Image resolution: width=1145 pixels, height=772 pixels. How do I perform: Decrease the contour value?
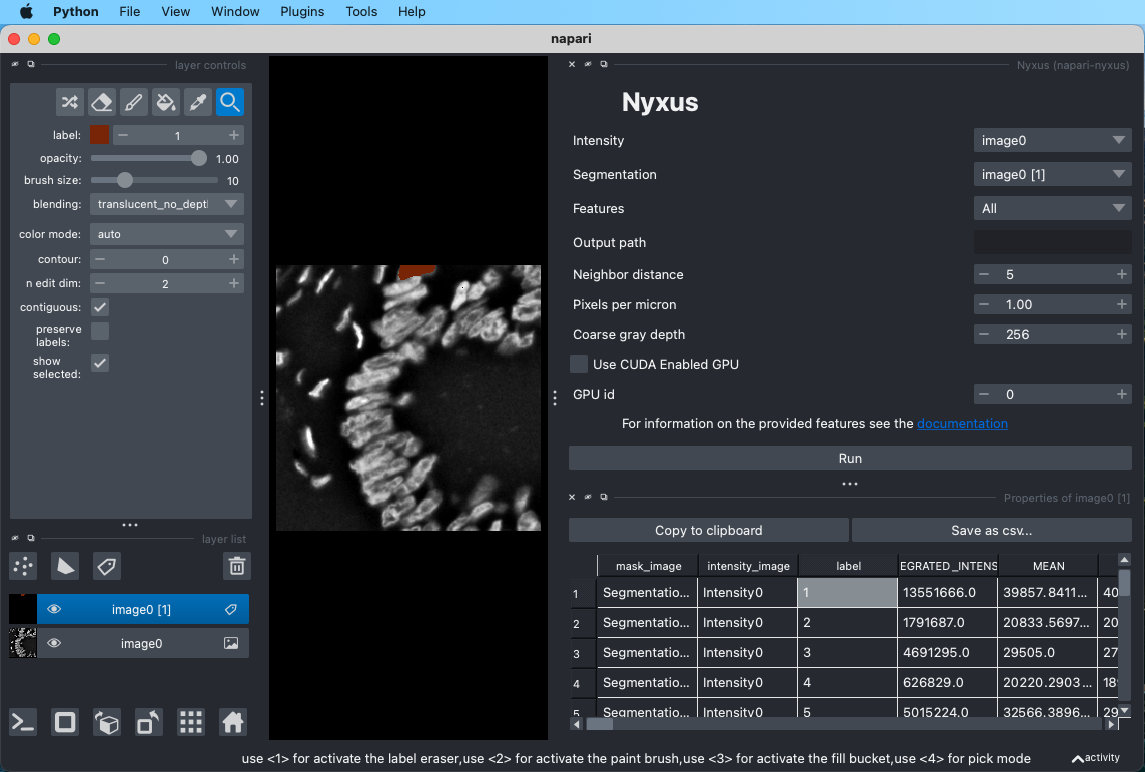[100, 259]
